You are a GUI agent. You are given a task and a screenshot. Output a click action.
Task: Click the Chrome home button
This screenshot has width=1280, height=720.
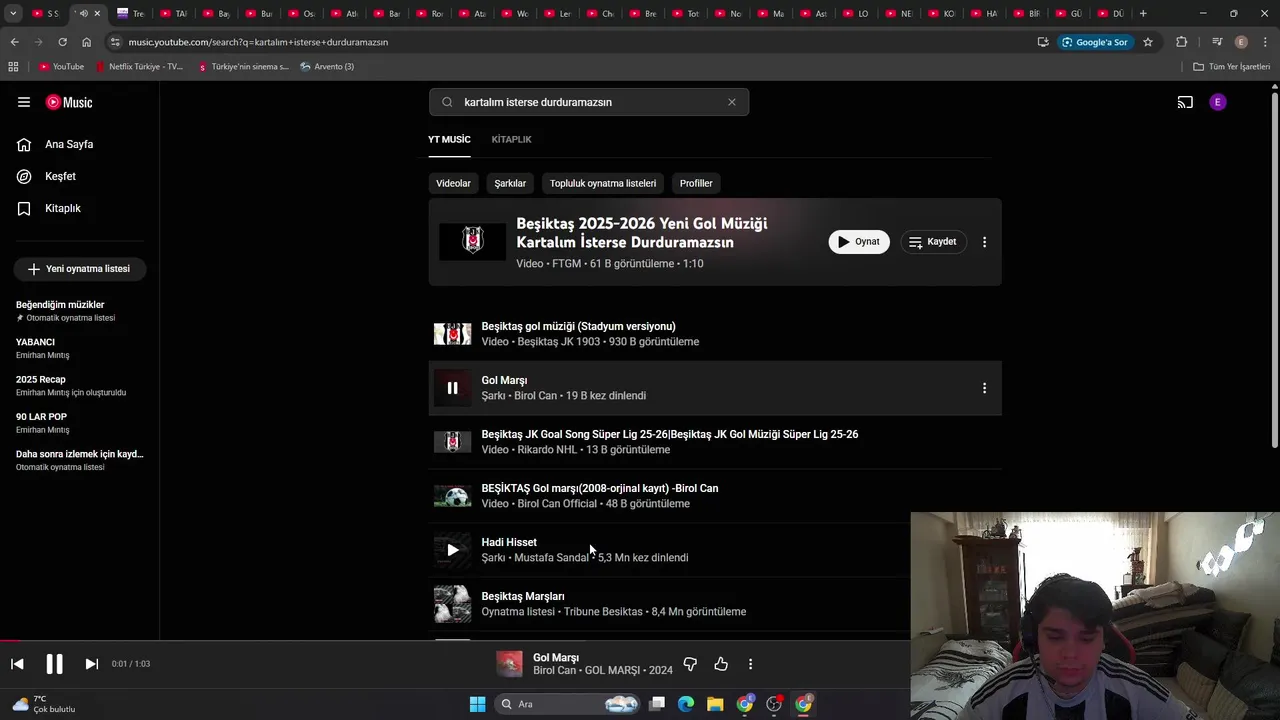[x=86, y=42]
